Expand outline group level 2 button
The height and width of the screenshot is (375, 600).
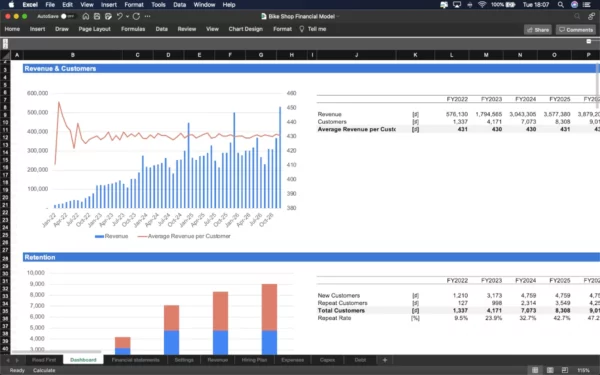(5, 46)
